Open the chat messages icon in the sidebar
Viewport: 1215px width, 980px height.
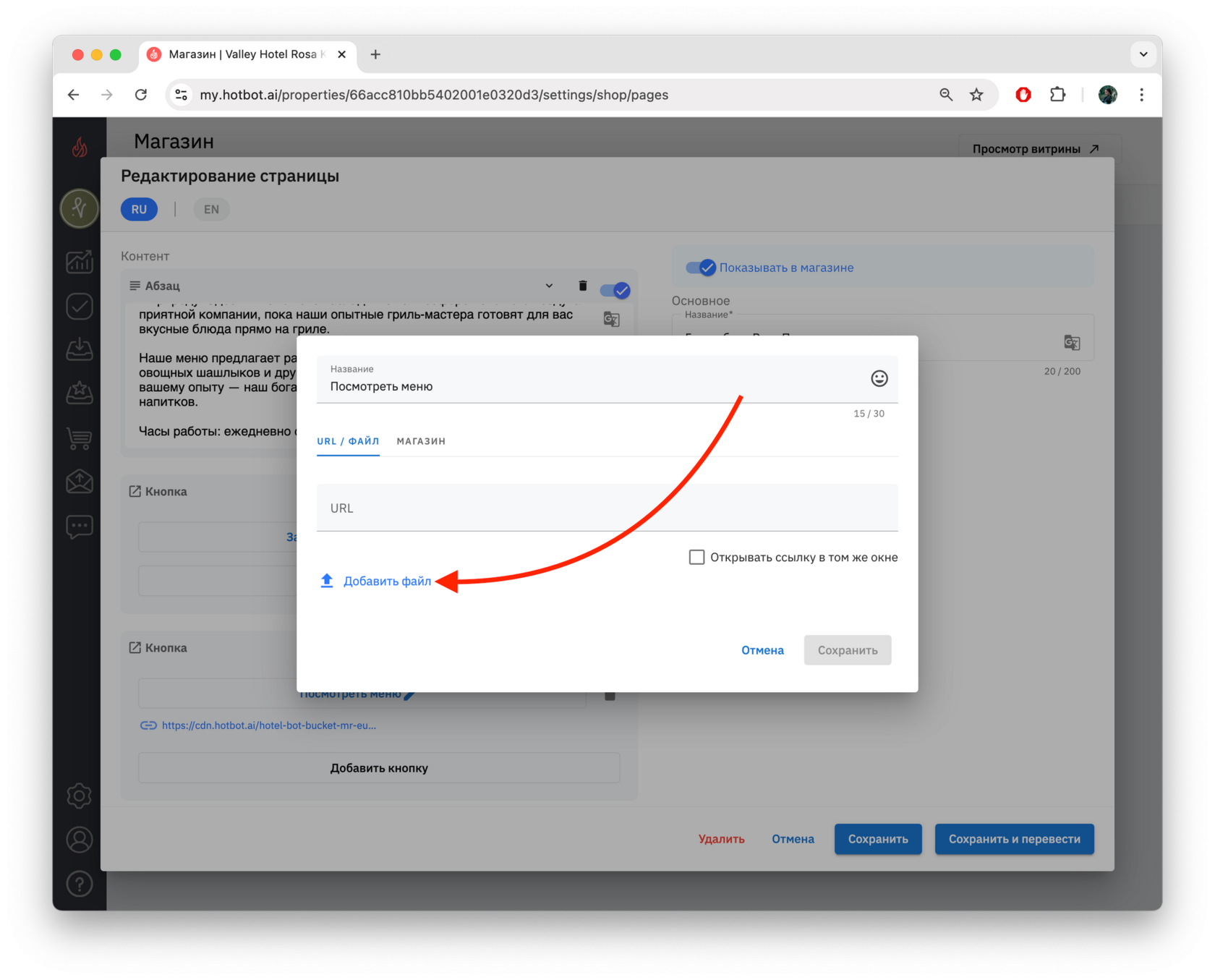pyautogui.click(x=80, y=527)
